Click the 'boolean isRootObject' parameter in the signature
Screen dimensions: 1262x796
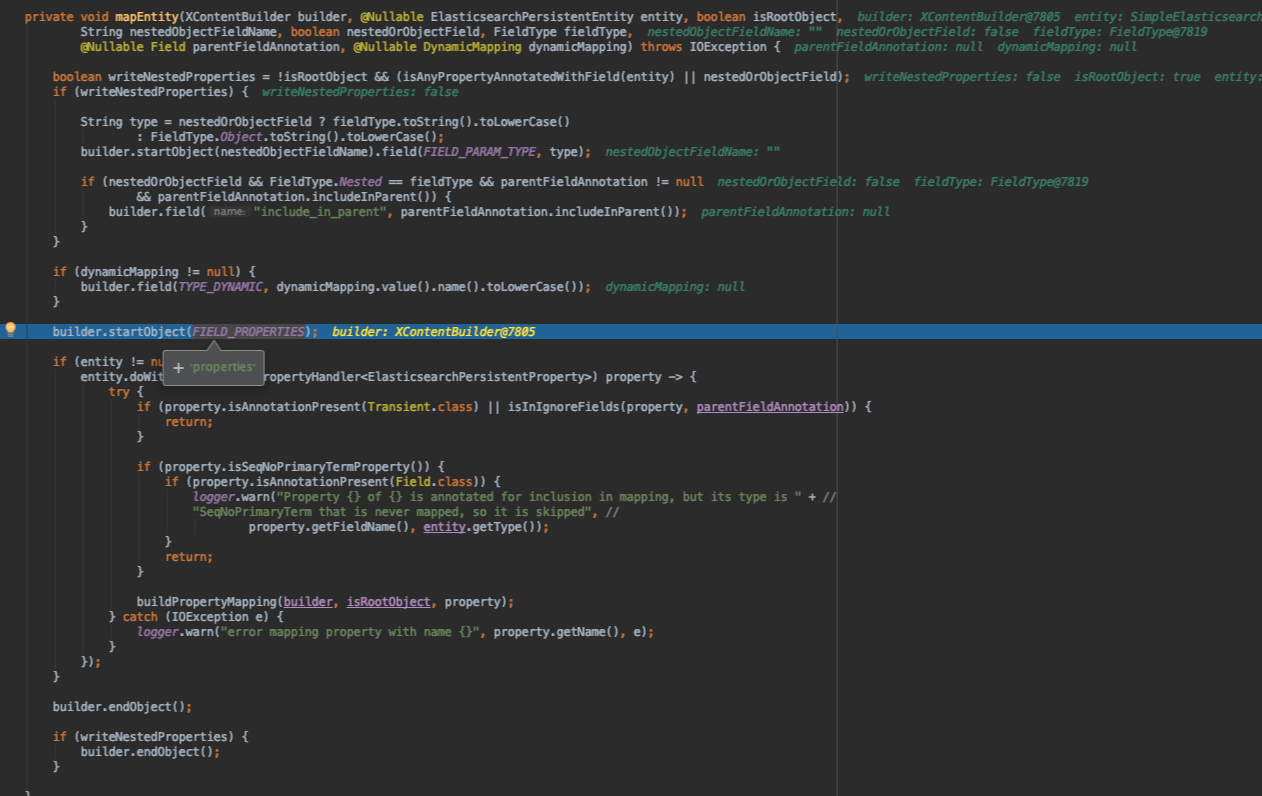(x=768, y=17)
